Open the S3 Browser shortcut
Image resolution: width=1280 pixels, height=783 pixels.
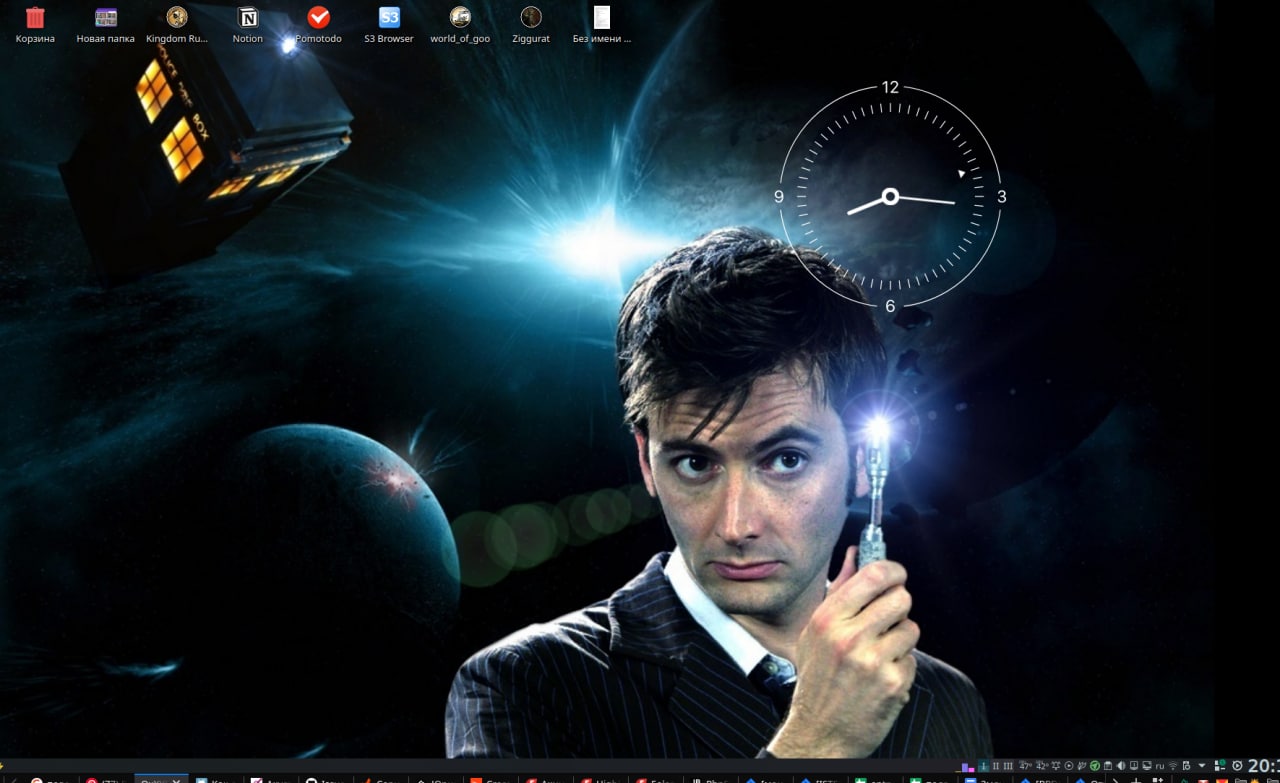[x=389, y=25]
